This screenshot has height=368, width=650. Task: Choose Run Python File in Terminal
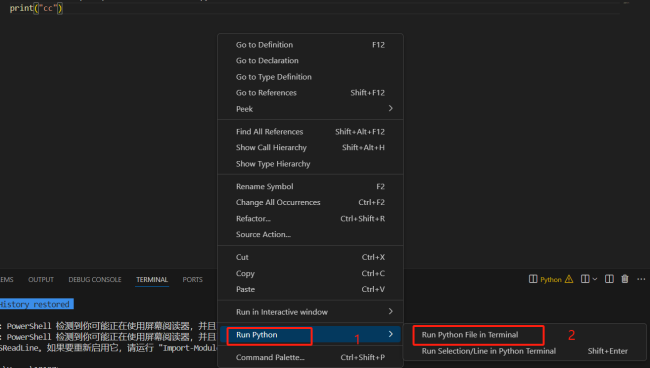525,335
